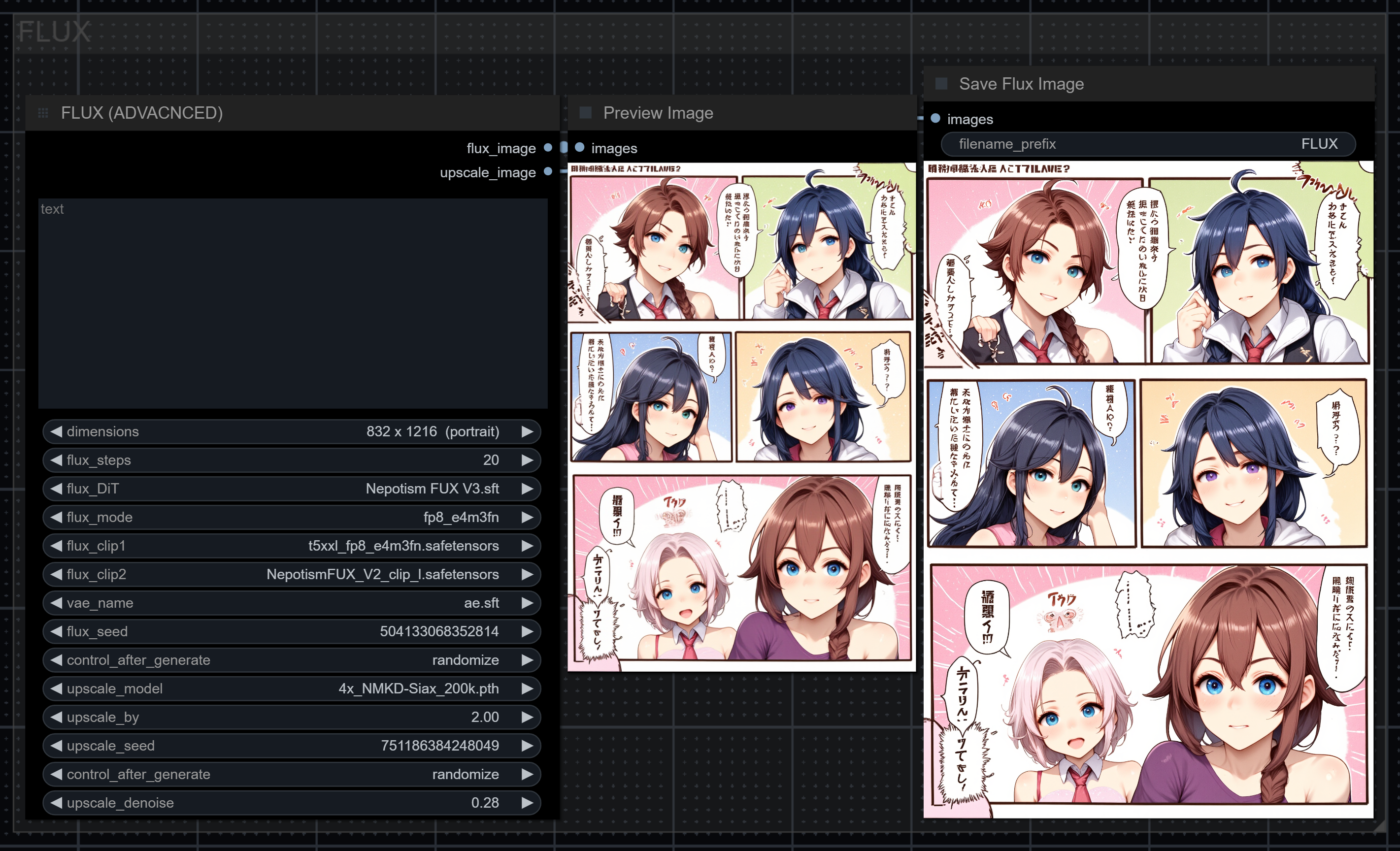Adjust the upscale_denoise value slider

click(291, 803)
